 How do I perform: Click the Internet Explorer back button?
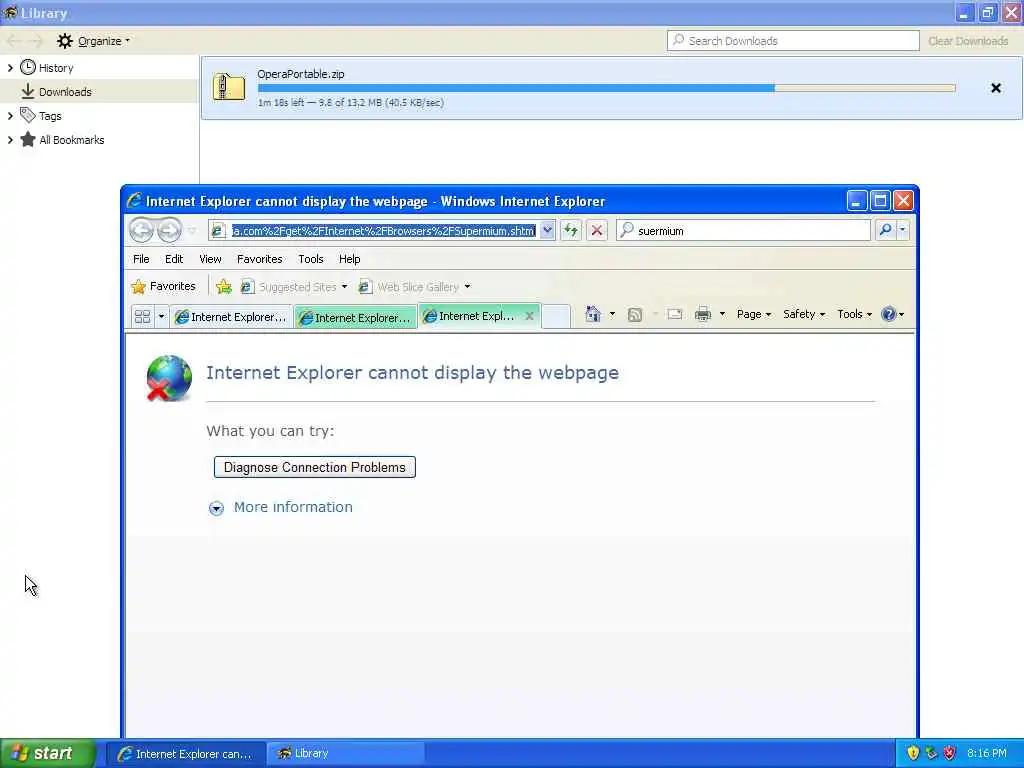click(141, 230)
